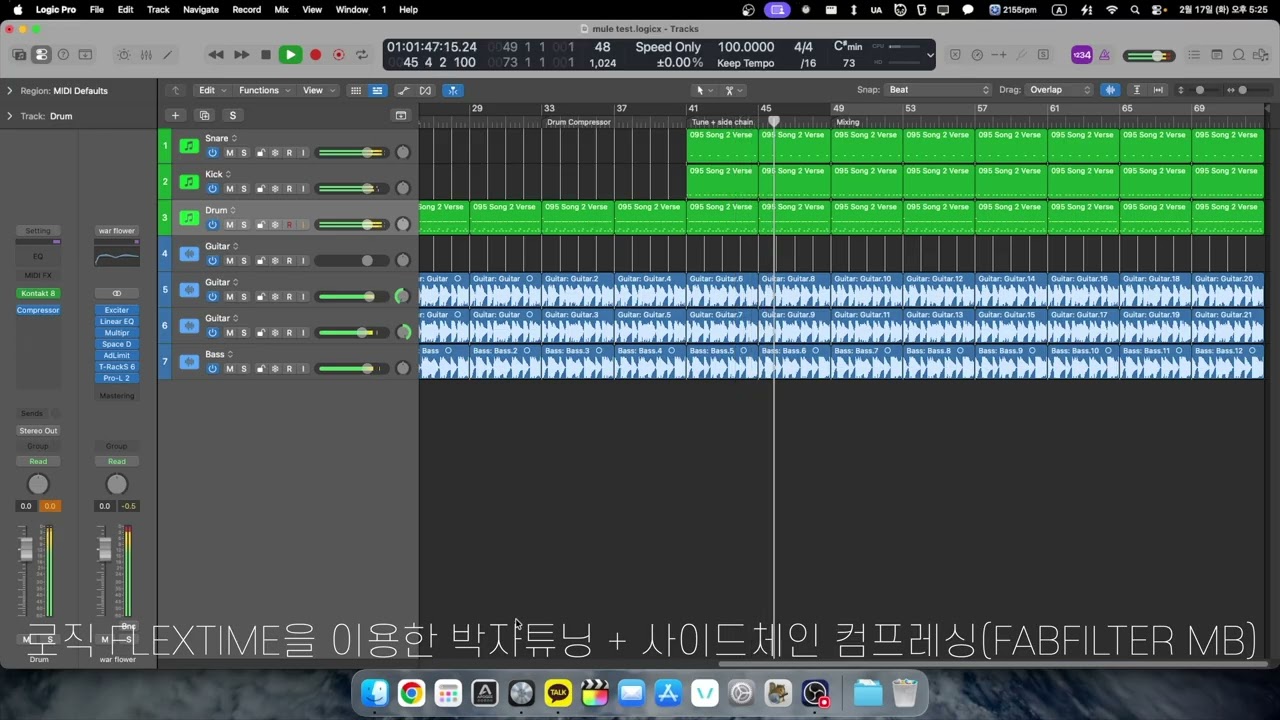Viewport: 1280px width, 720px height.
Task: Click the Setting button on Drum strip
Action: [x=38, y=231]
